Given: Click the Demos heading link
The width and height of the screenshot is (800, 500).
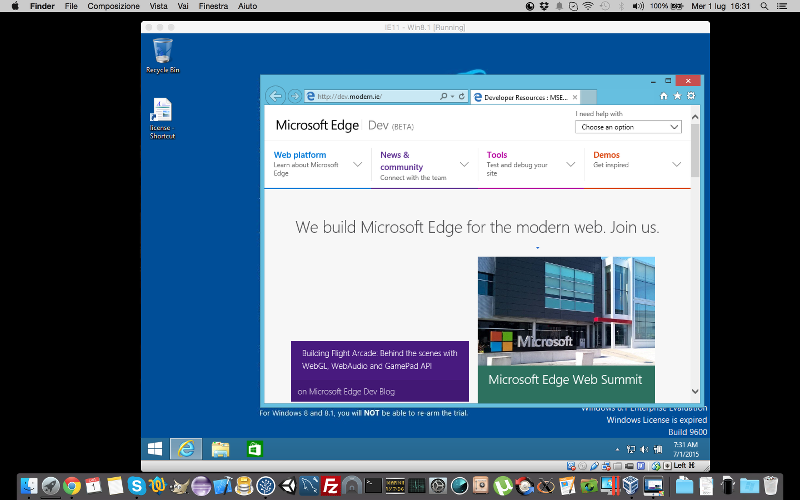Looking at the screenshot, I should click(606, 155).
